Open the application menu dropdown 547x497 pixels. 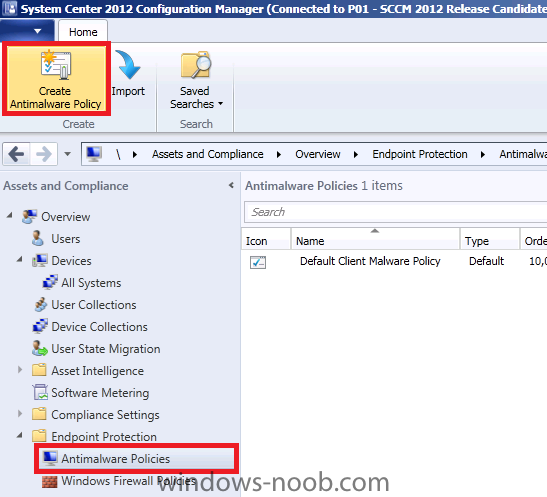tap(27, 31)
